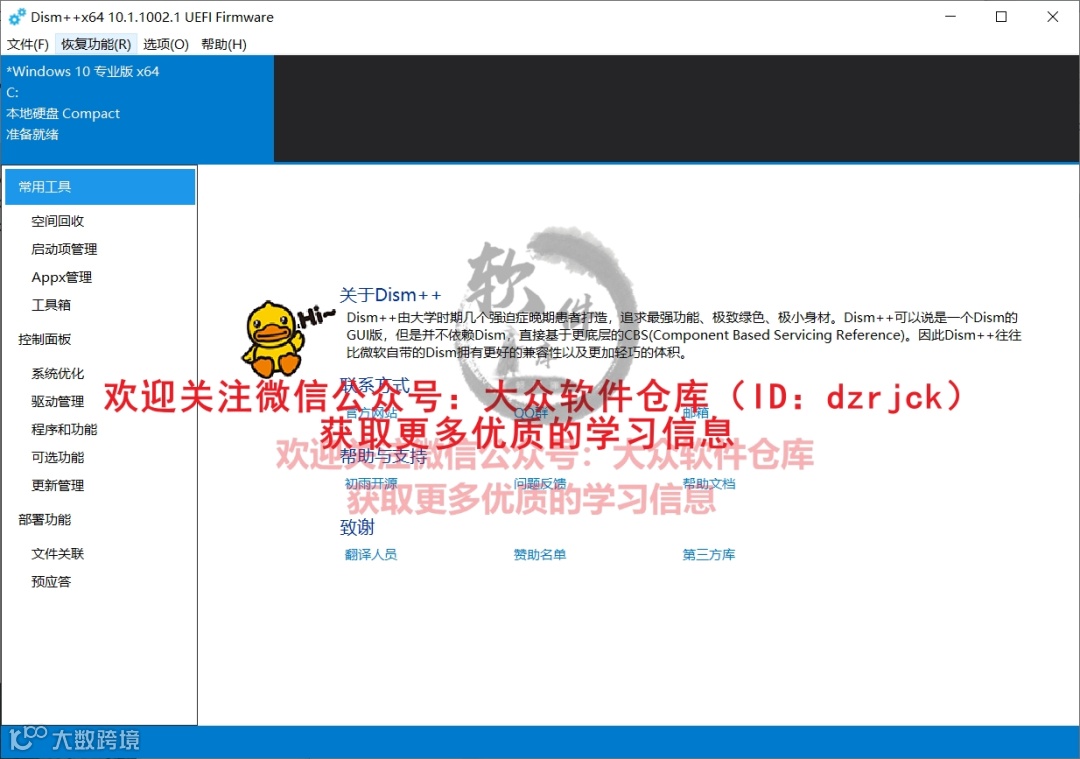Click the Dism++ app icon in title bar
1080x759 pixels.
[17, 17]
